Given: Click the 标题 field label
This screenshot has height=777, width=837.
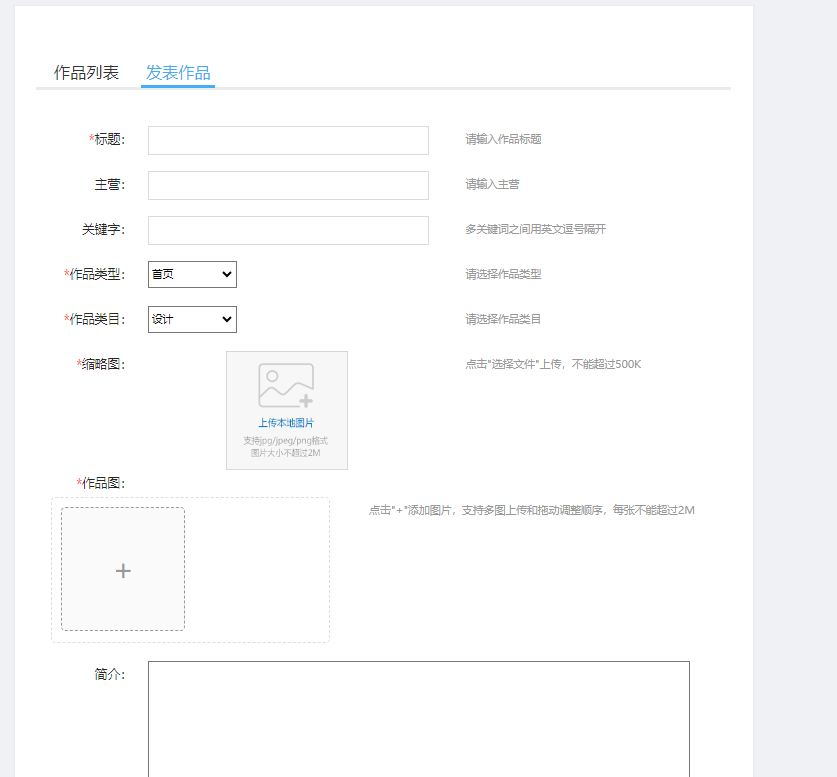Looking at the screenshot, I should pyautogui.click(x=107, y=139).
